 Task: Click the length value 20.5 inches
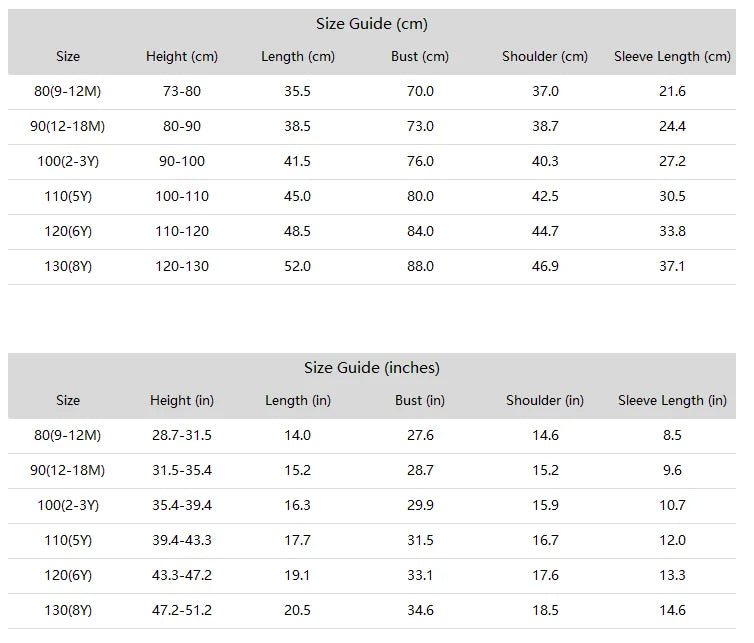click(297, 610)
